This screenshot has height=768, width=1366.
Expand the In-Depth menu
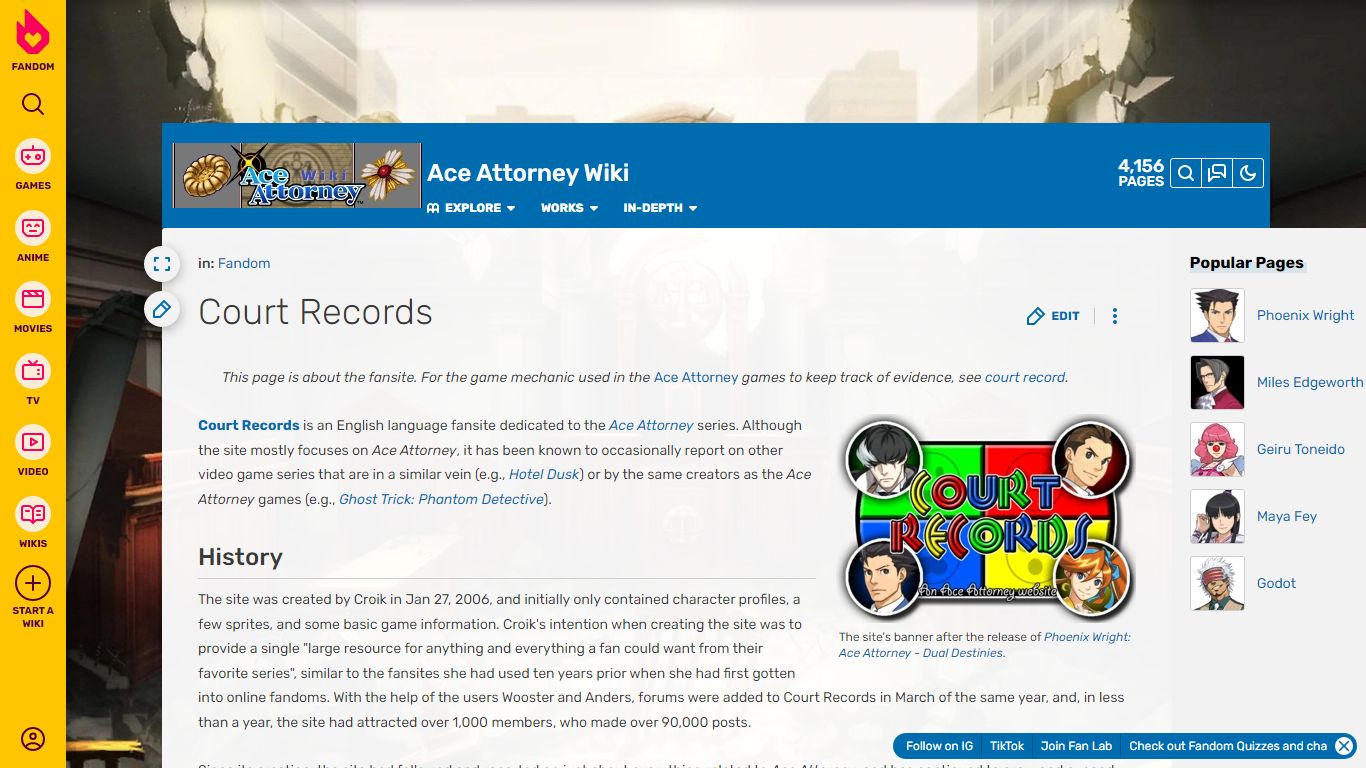tap(660, 208)
